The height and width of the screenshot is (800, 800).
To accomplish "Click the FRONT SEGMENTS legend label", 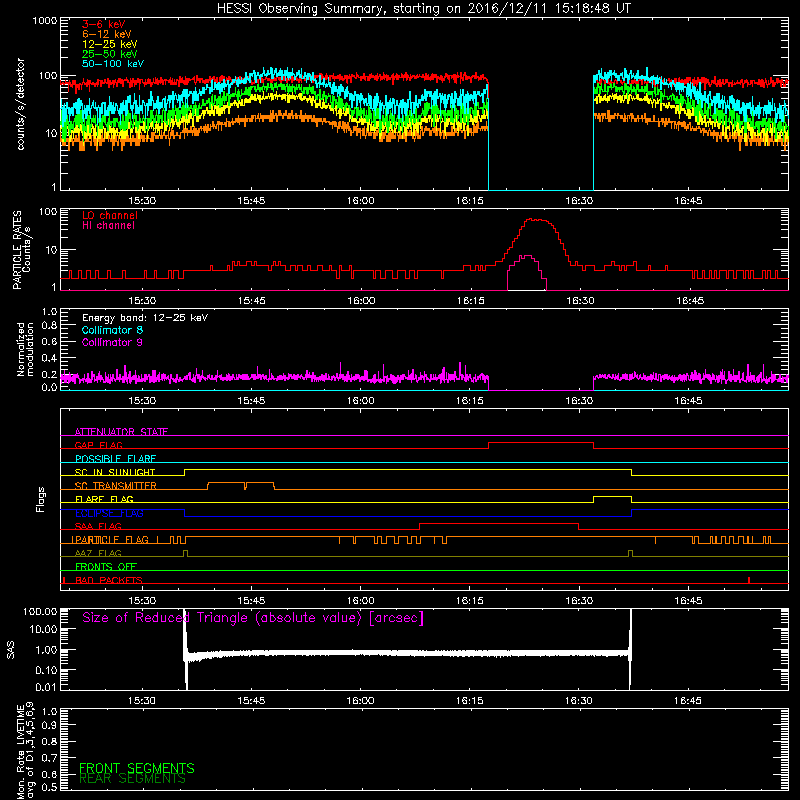I will pyautogui.click(x=137, y=768).
